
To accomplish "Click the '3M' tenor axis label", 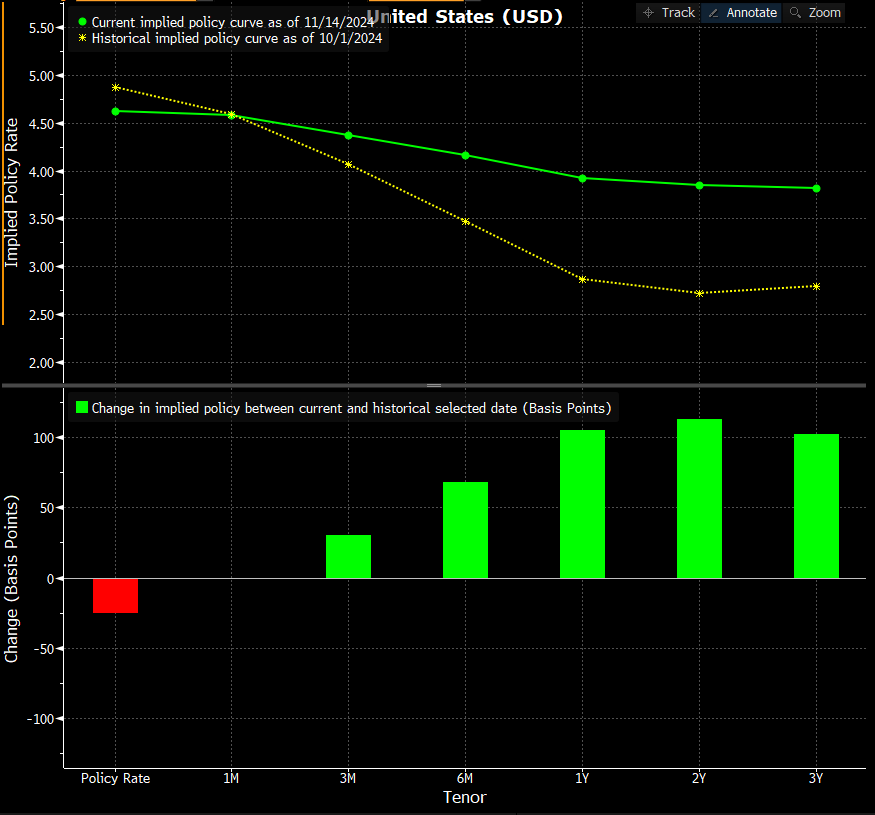I will pos(348,778).
